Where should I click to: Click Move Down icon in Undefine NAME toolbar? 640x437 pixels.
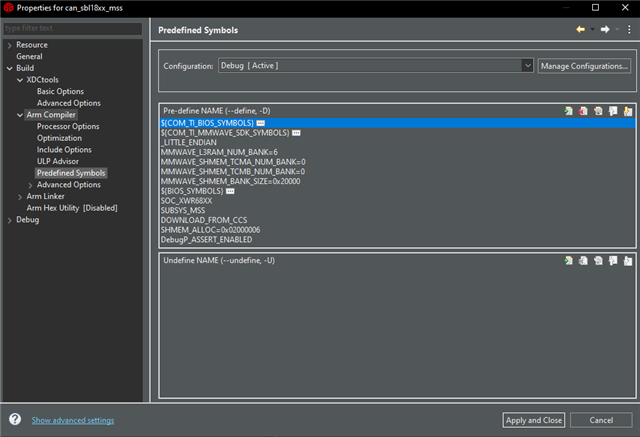click(628, 261)
